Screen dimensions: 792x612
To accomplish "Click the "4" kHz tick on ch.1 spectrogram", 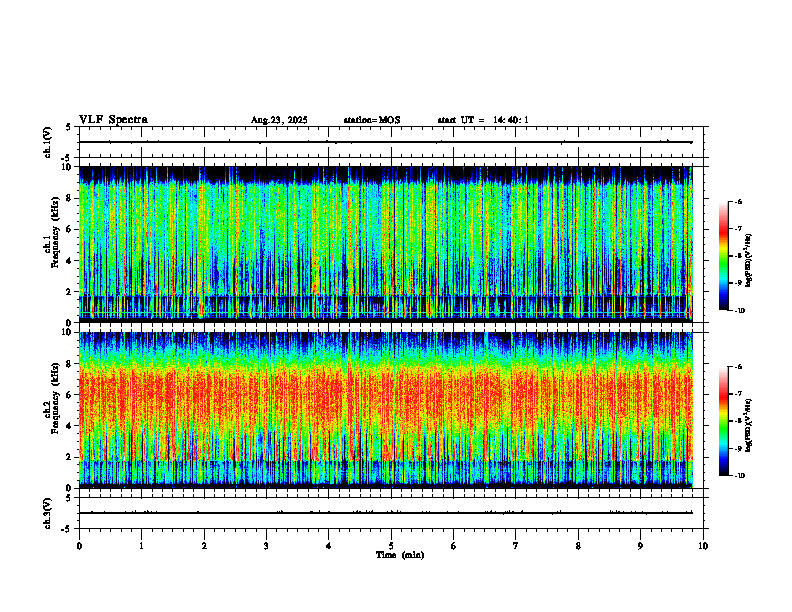I will [x=69, y=261].
